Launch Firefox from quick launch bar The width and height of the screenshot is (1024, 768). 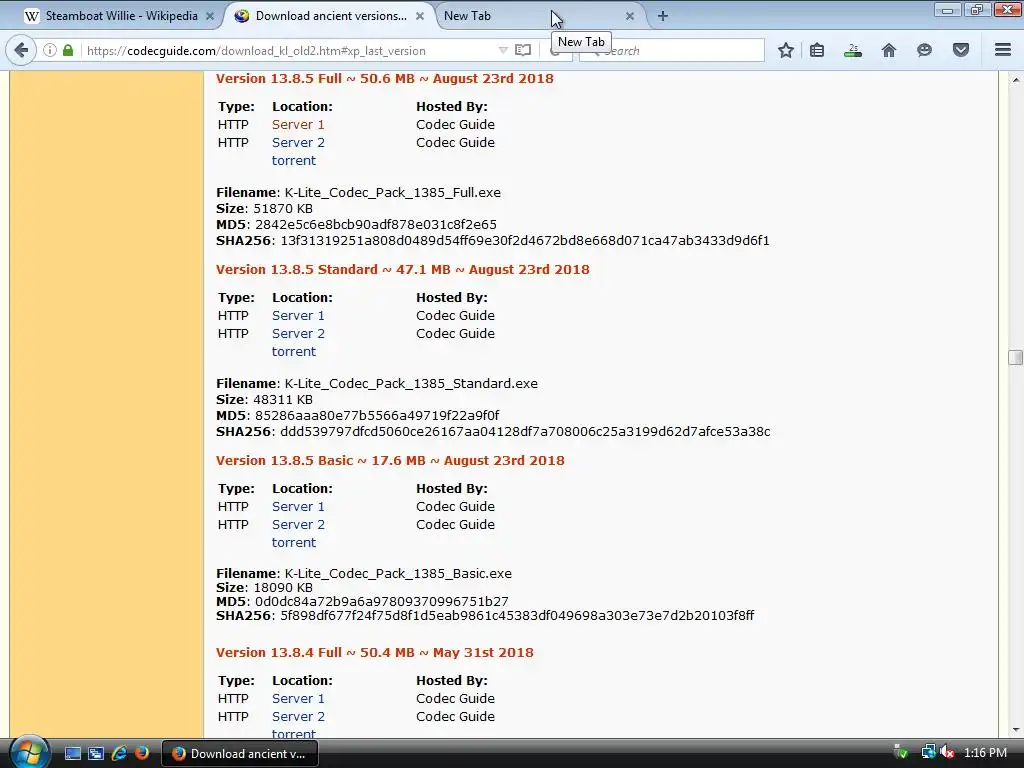click(142, 754)
